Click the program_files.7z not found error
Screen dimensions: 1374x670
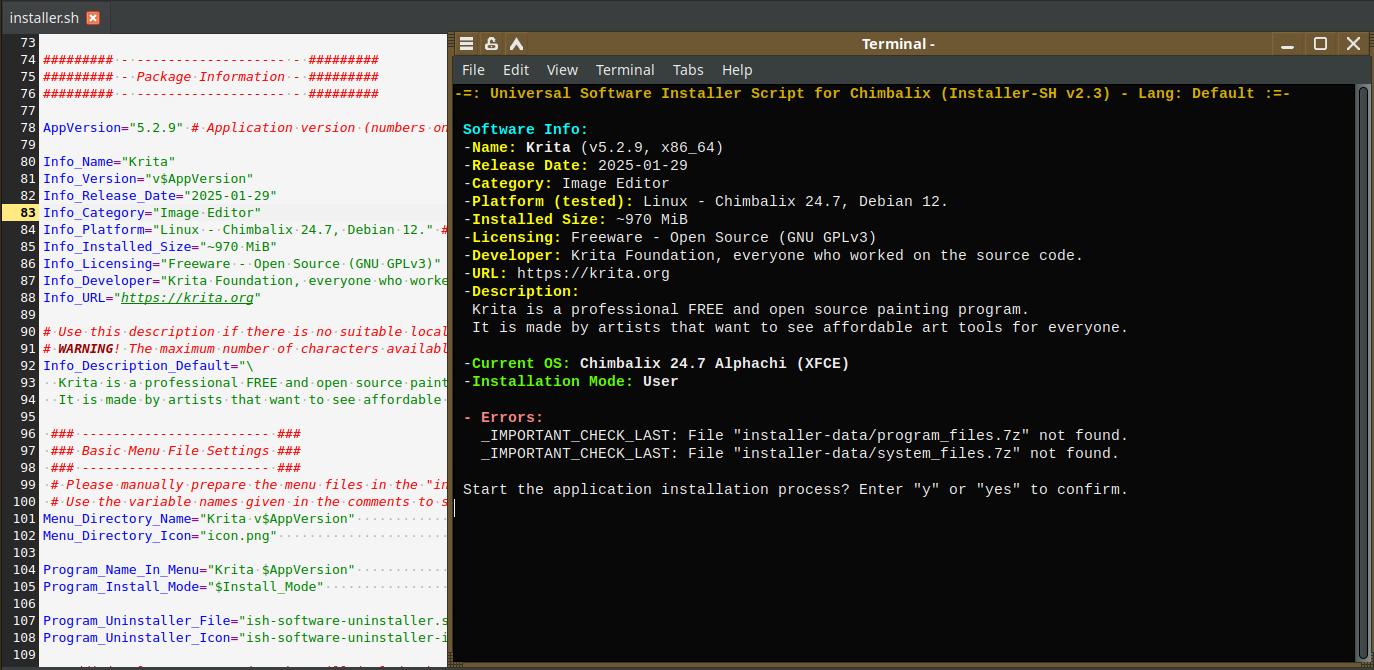click(x=804, y=435)
